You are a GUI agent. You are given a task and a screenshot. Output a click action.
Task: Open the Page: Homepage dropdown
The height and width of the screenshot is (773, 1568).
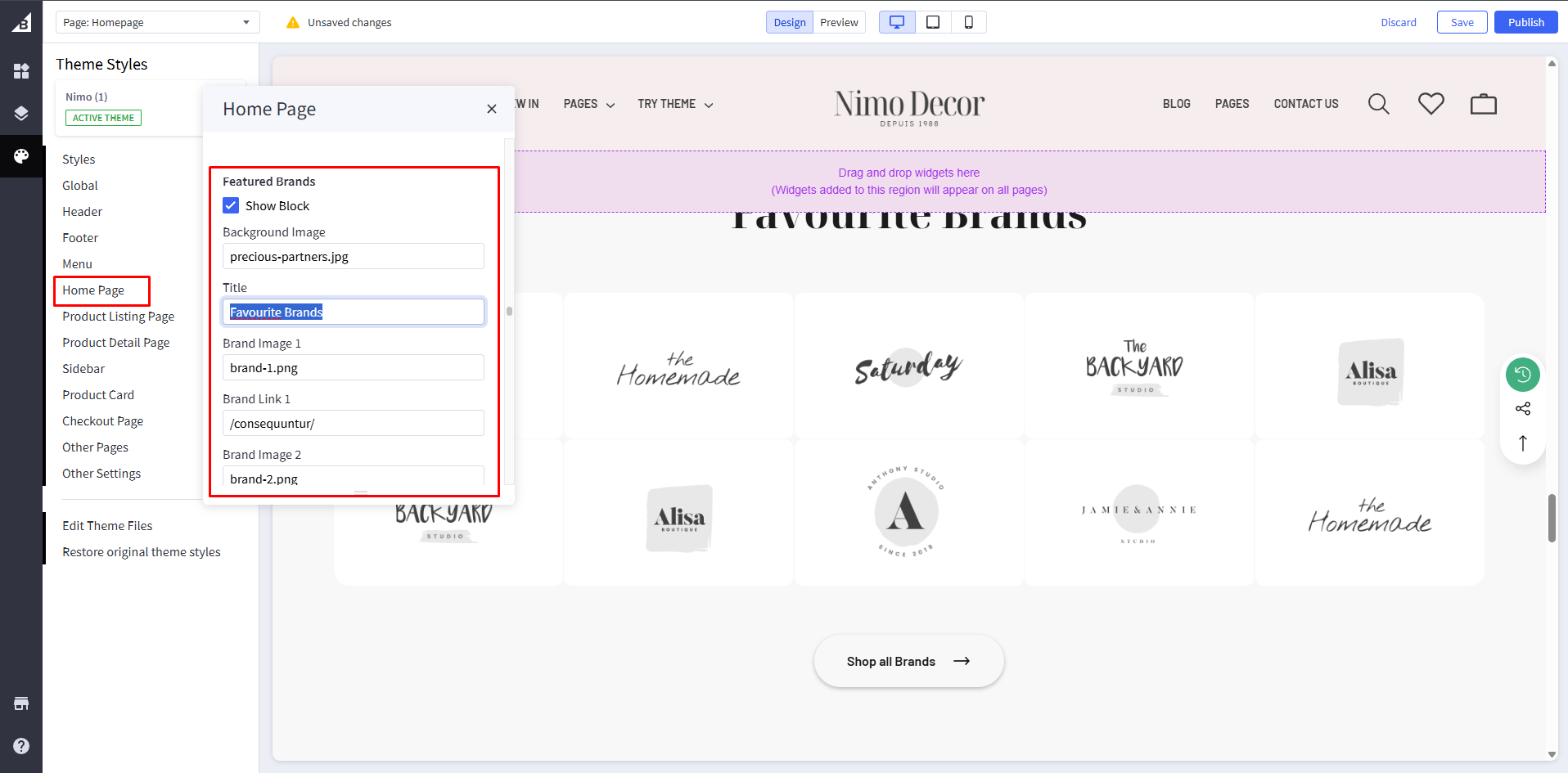pos(157,22)
